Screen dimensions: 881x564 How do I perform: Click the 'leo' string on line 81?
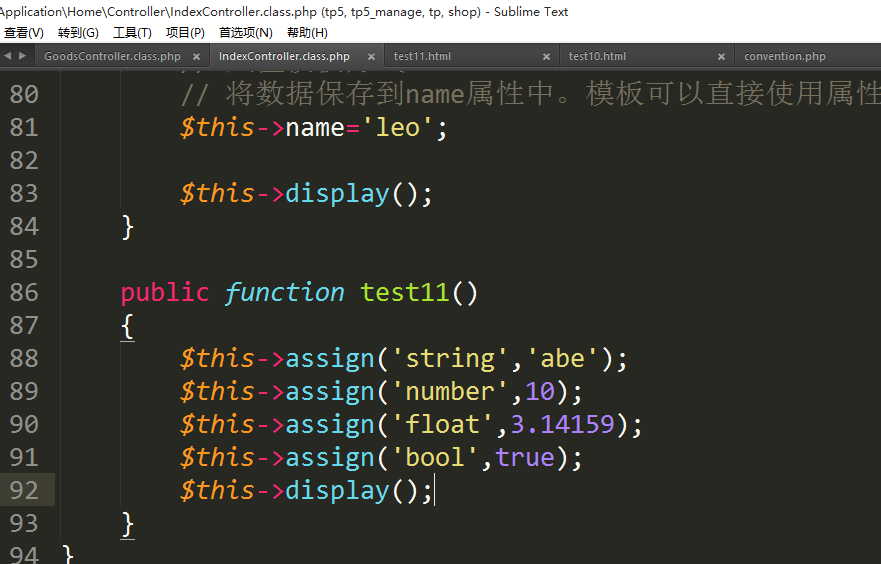397,127
